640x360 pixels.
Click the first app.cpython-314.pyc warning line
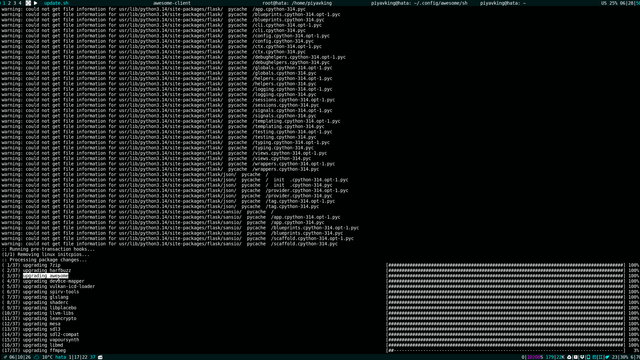tap(153, 9)
